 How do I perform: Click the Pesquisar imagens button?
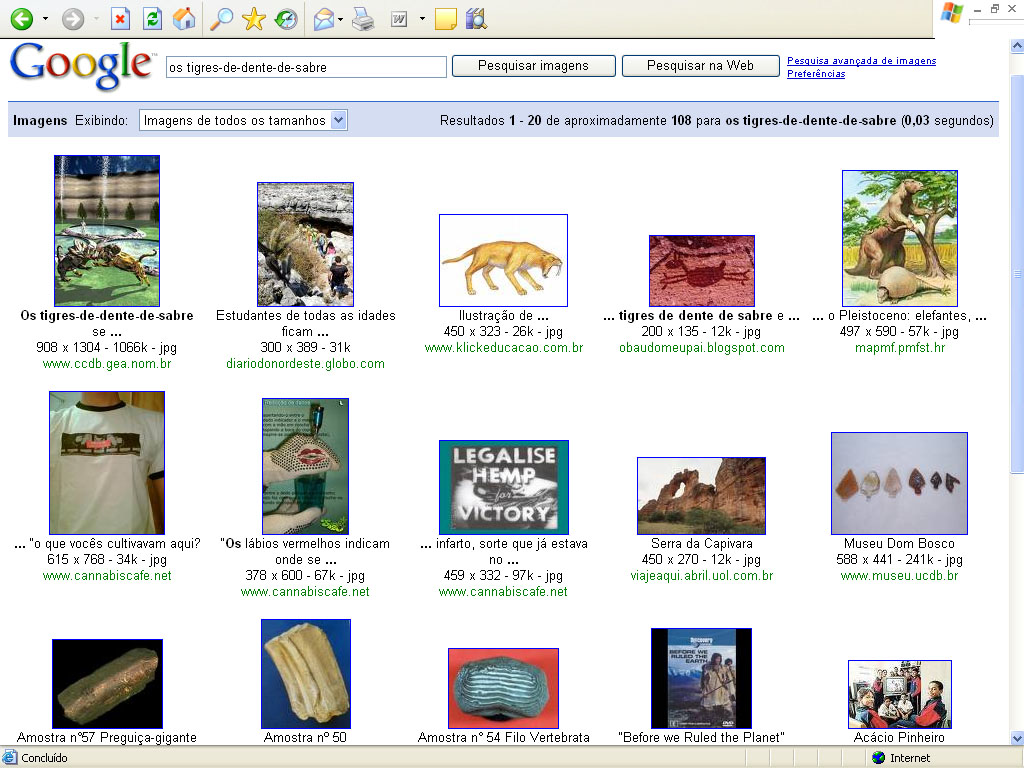(x=533, y=66)
